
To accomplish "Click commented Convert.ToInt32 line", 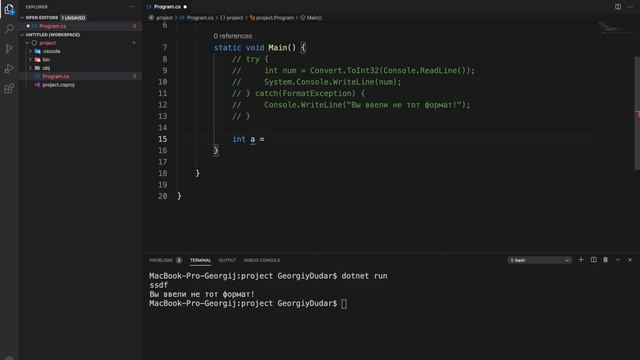I will pos(353,71).
